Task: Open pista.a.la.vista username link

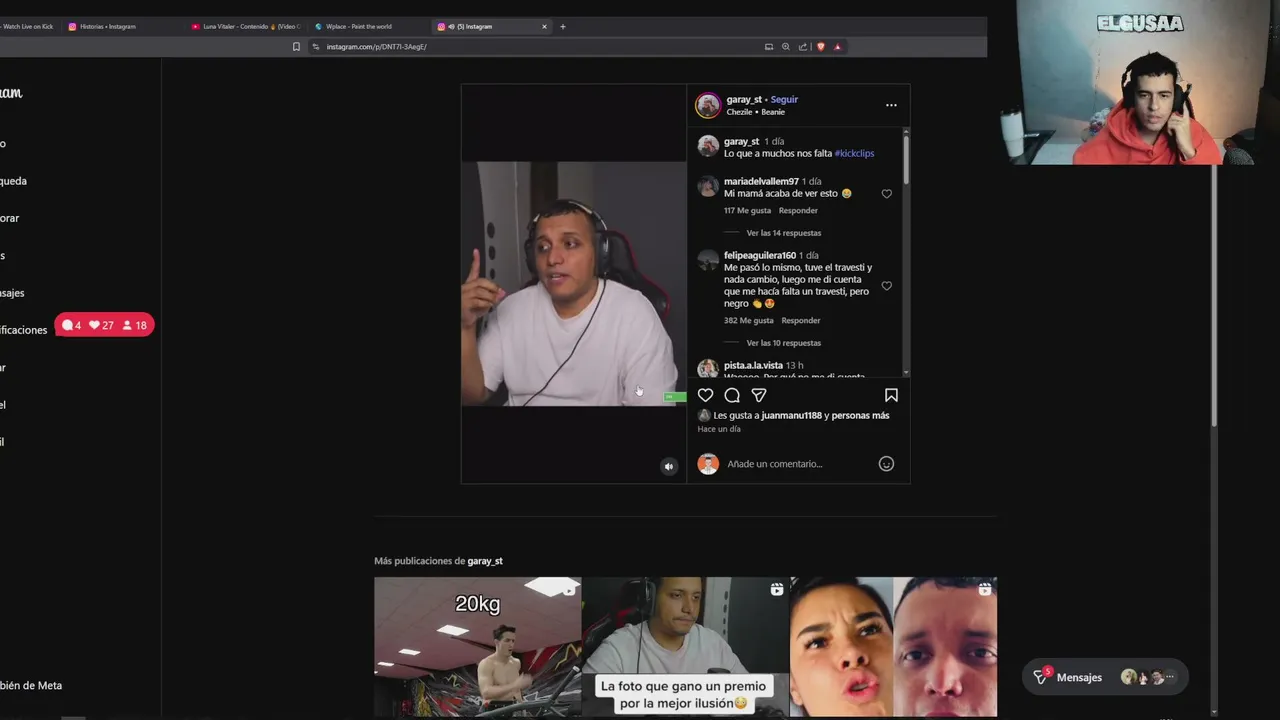Action: tap(752, 366)
